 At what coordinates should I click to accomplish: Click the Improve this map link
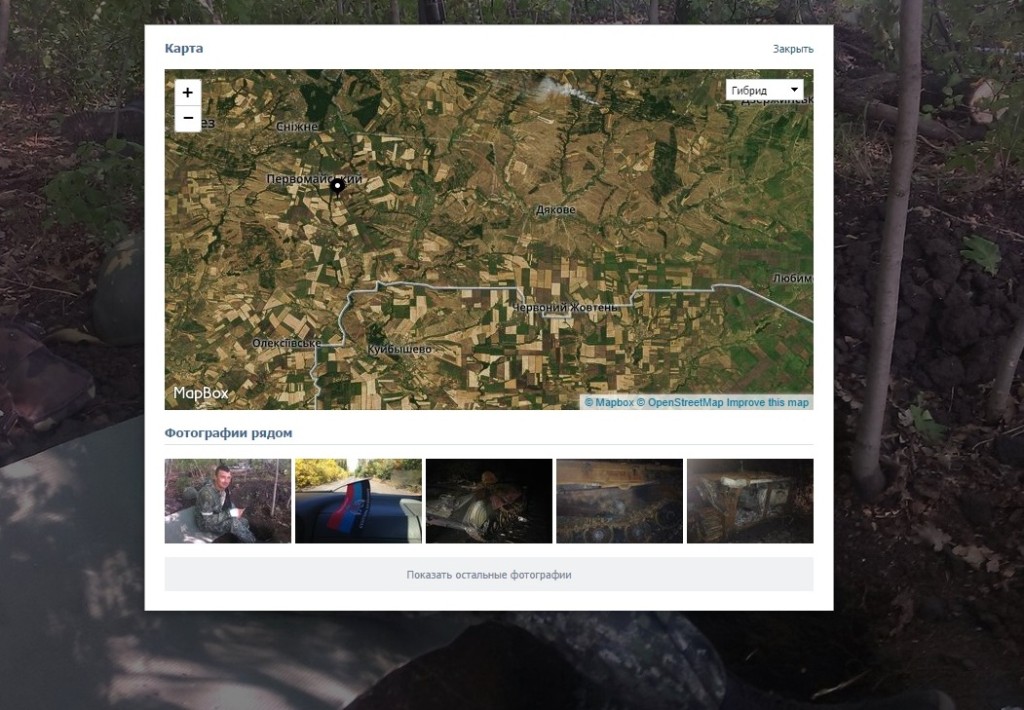[x=767, y=402]
